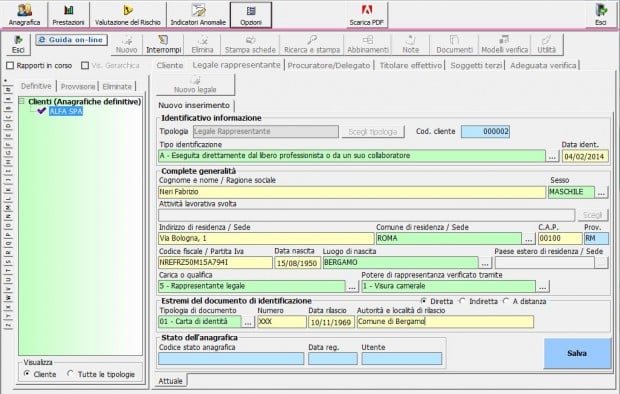The width and height of the screenshot is (620, 394).
Task: Open the Prestazioni module
Action: point(68,15)
